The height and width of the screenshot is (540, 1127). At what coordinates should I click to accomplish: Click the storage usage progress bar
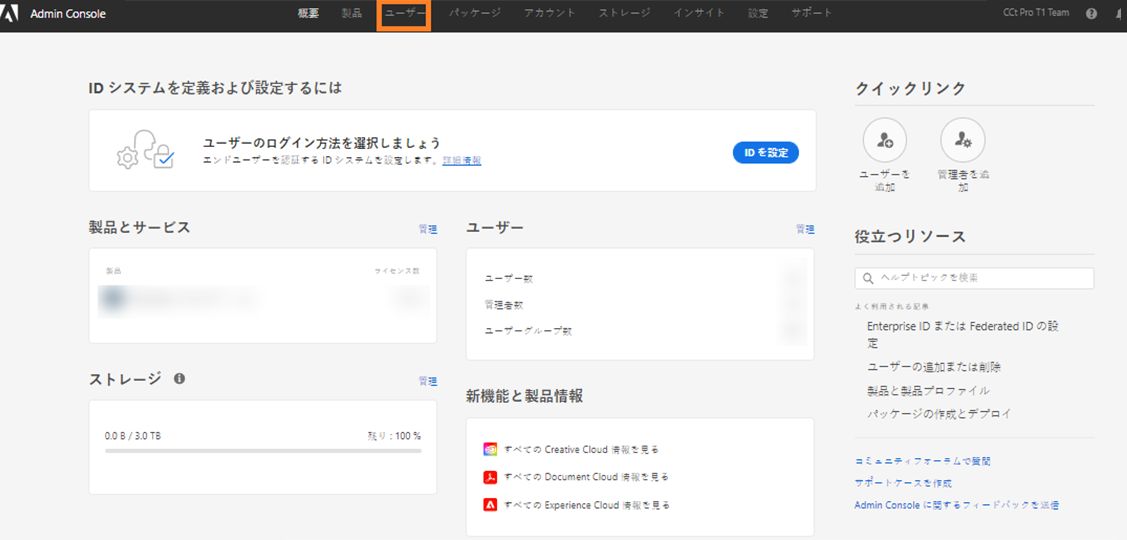263,451
